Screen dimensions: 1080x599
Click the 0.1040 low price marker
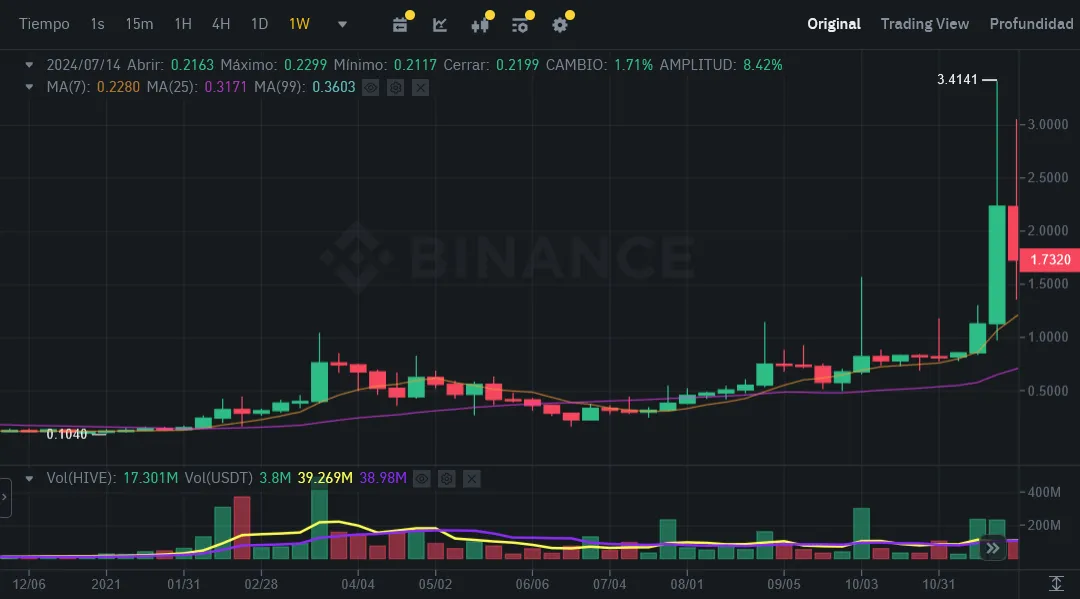67,434
